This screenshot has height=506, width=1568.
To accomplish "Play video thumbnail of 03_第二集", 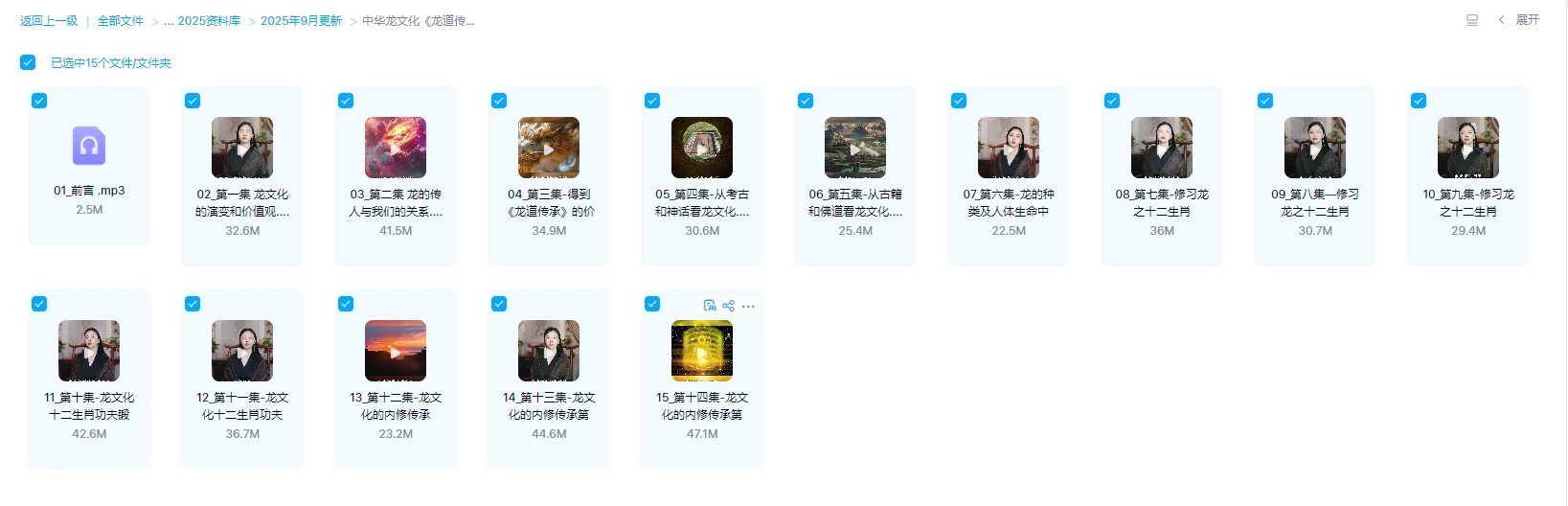I will (x=396, y=148).
